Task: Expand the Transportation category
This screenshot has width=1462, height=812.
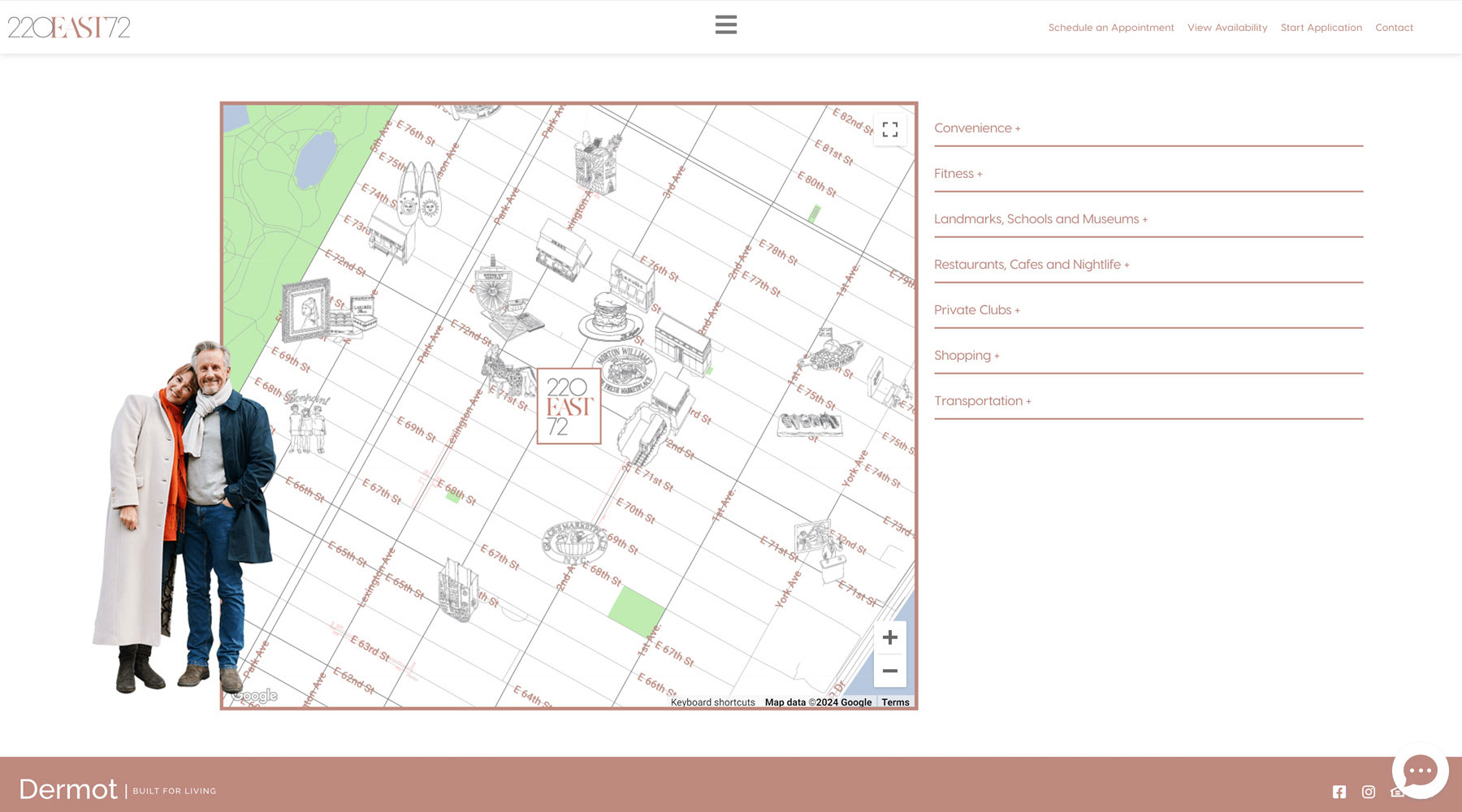Action: (x=982, y=401)
